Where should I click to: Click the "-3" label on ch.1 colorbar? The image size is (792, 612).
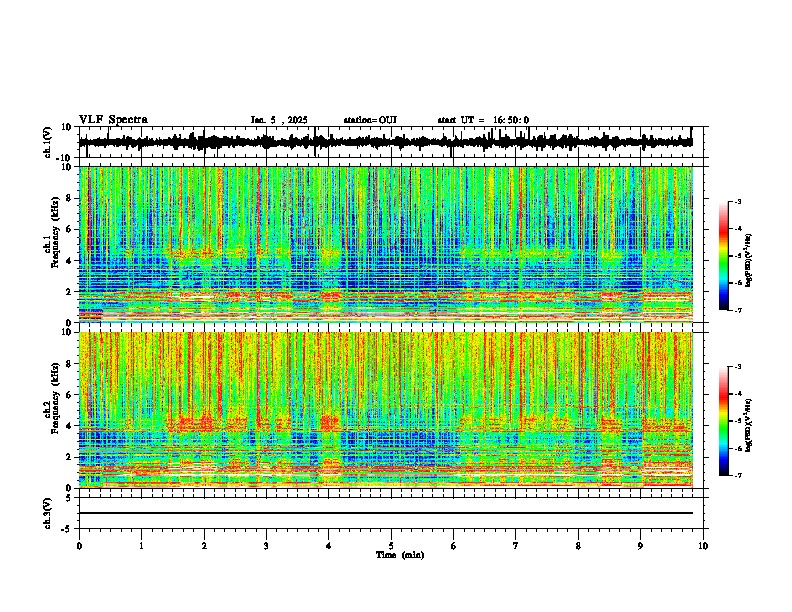click(x=737, y=202)
